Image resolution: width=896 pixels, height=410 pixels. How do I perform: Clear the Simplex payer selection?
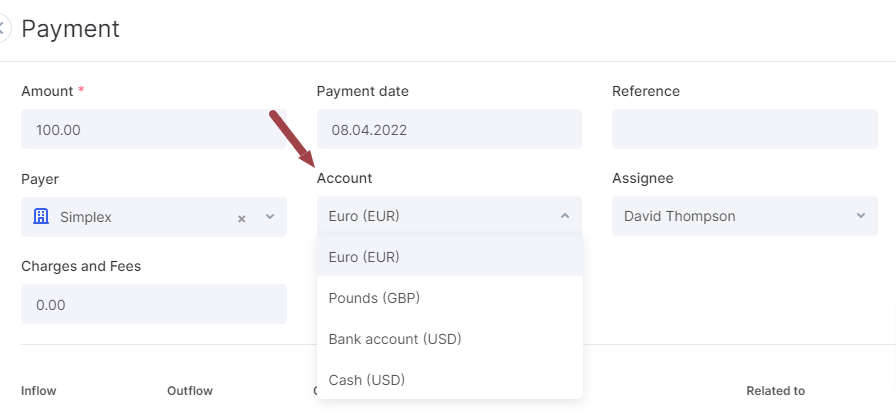pyautogui.click(x=242, y=218)
